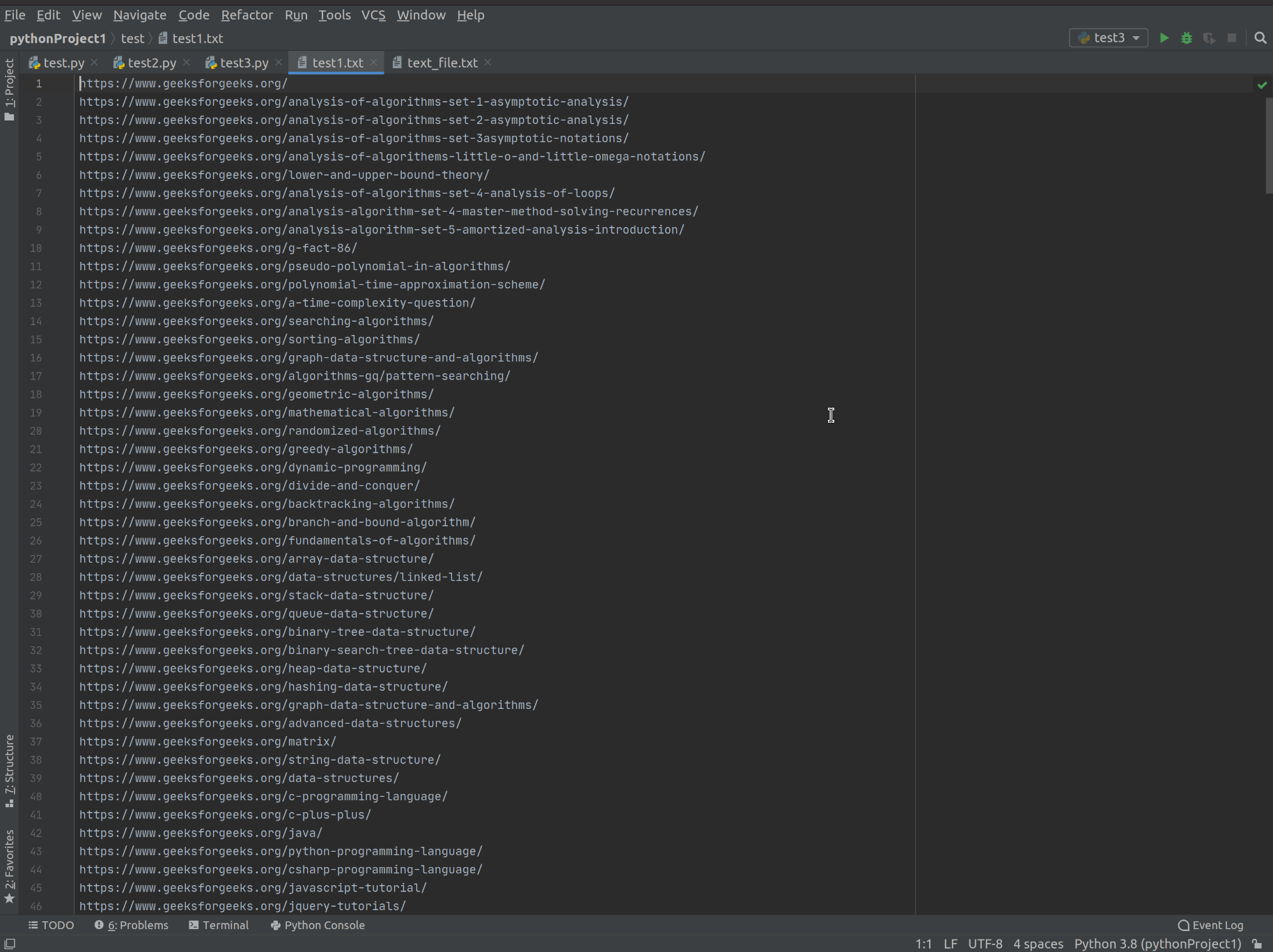The height and width of the screenshot is (952, 1273).
Task: Click the test folder breadcrumb
Action: 132,38
